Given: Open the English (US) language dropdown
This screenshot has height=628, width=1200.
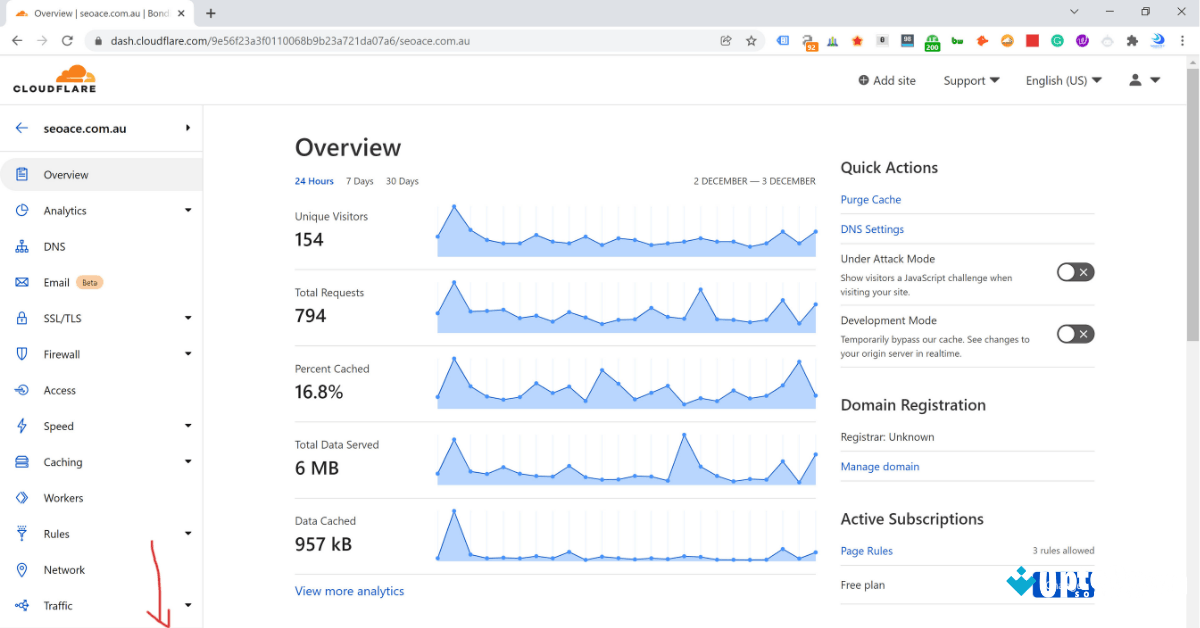Looking at the screenshot, I should [1063, 80].
